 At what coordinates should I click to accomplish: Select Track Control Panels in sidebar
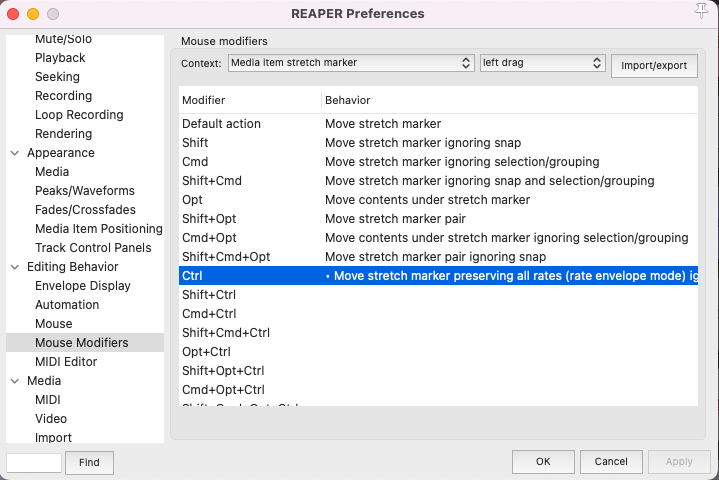[x=93, y=248]
